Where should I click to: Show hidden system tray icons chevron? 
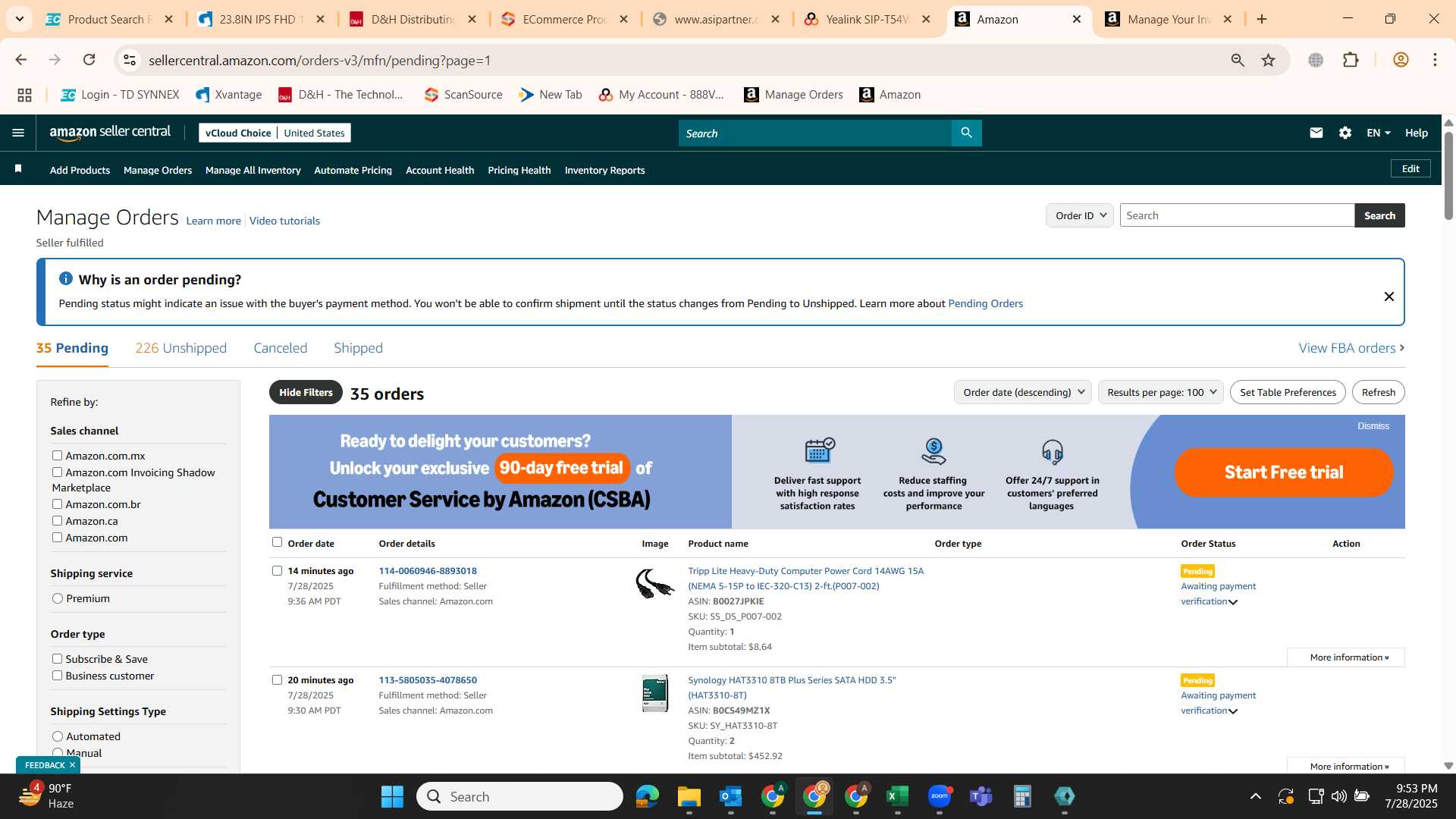pyautogui.click(x=1256, y=796)
